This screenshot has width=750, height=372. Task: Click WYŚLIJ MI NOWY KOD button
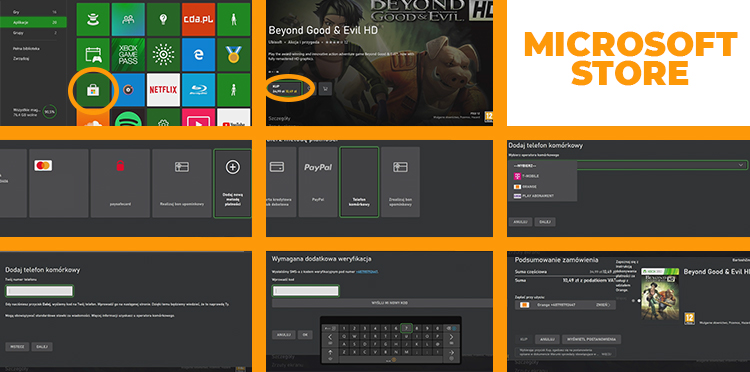382,303
